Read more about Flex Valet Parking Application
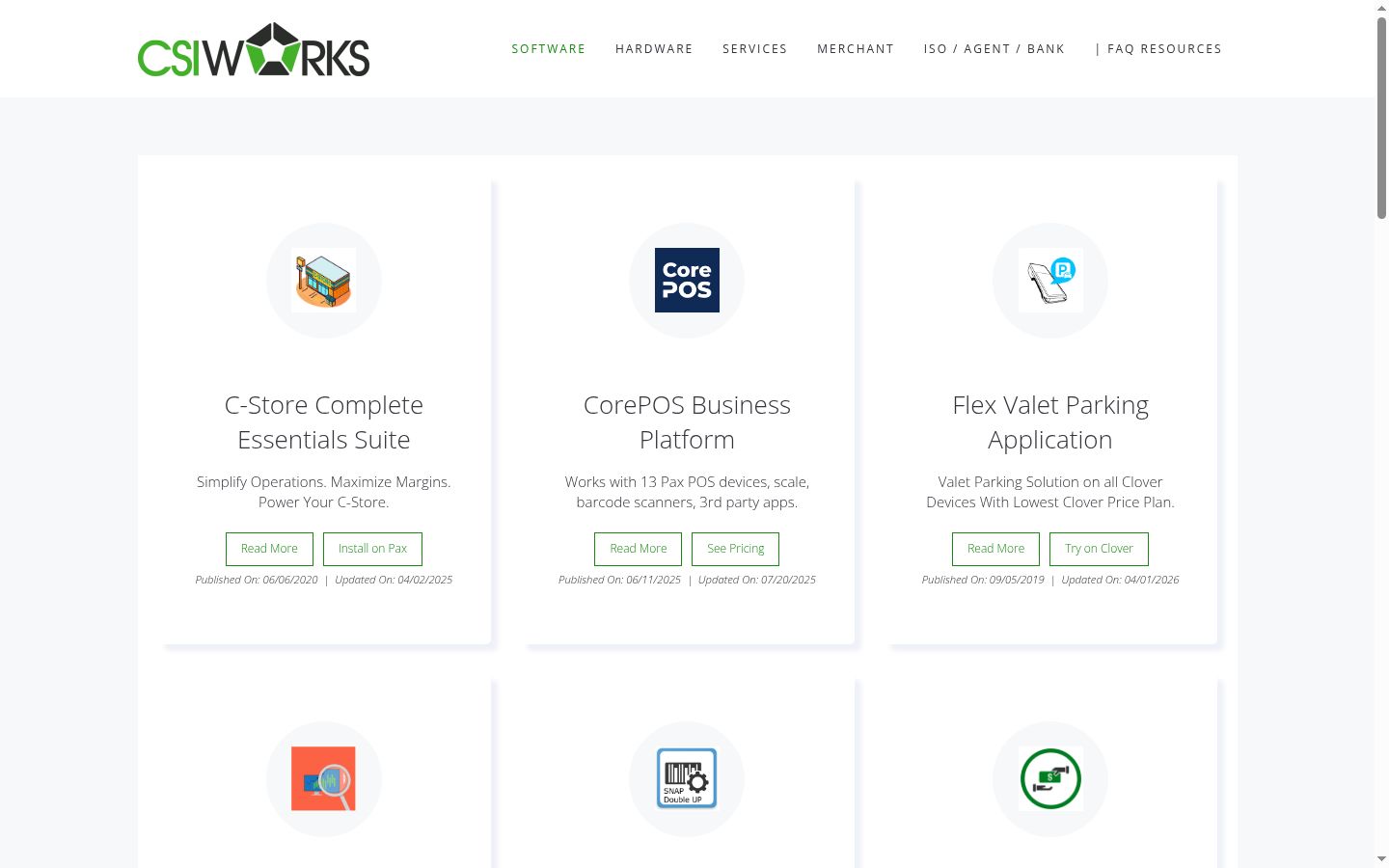Screen dimensions: 1389x868 pyautogui.click(x=995, y=549)
